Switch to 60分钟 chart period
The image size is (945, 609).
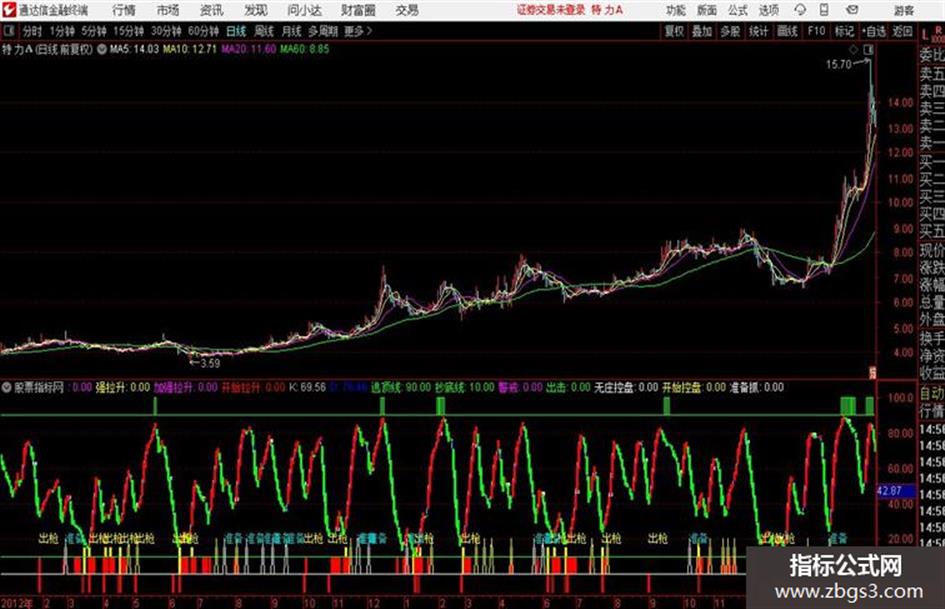point(203,31)
